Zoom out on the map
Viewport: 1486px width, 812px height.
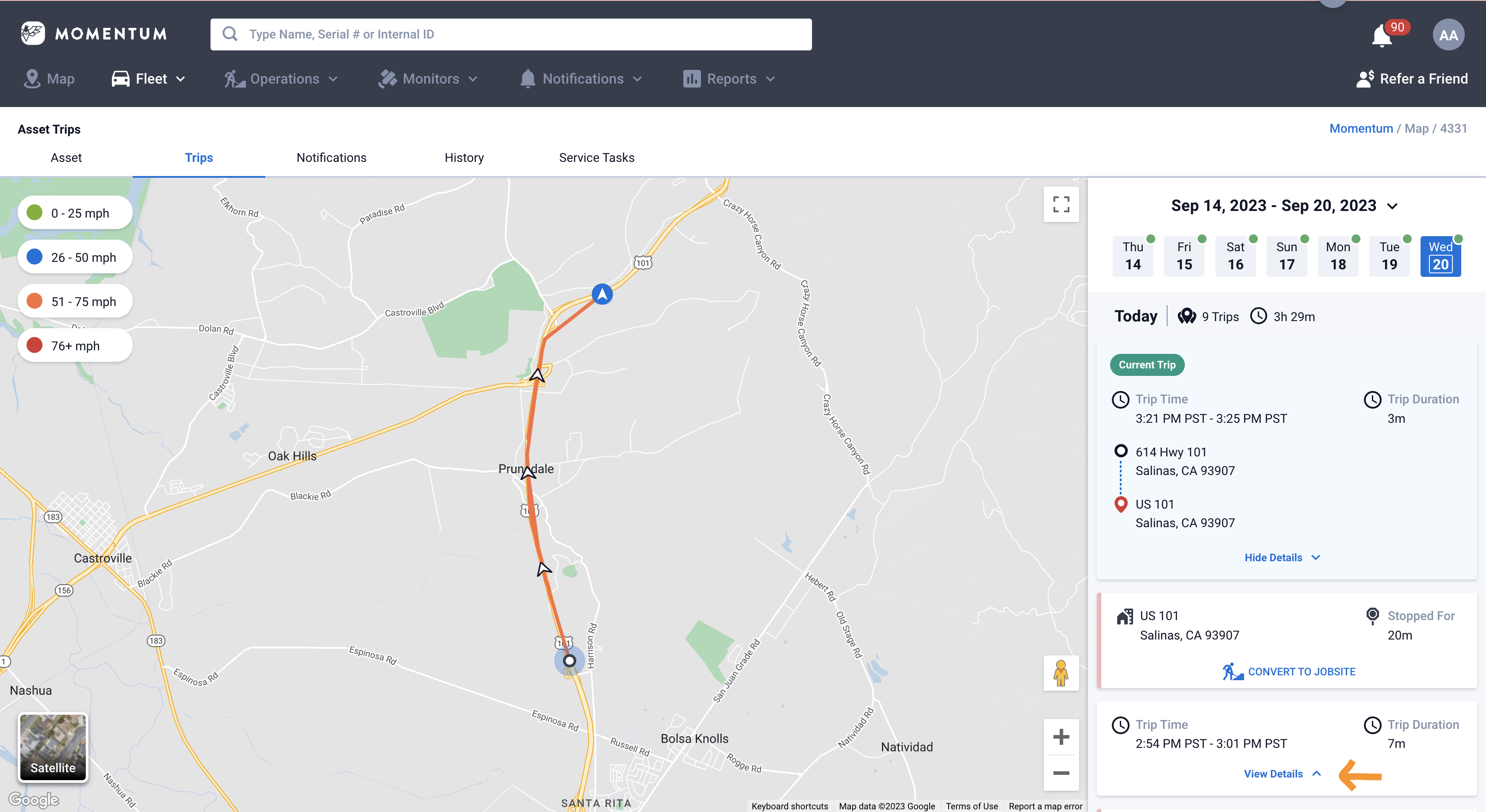pos(1061,773)
